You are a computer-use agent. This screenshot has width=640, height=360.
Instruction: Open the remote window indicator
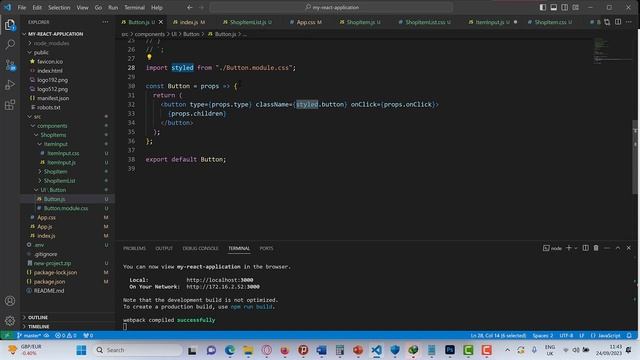tap(7, 336)
